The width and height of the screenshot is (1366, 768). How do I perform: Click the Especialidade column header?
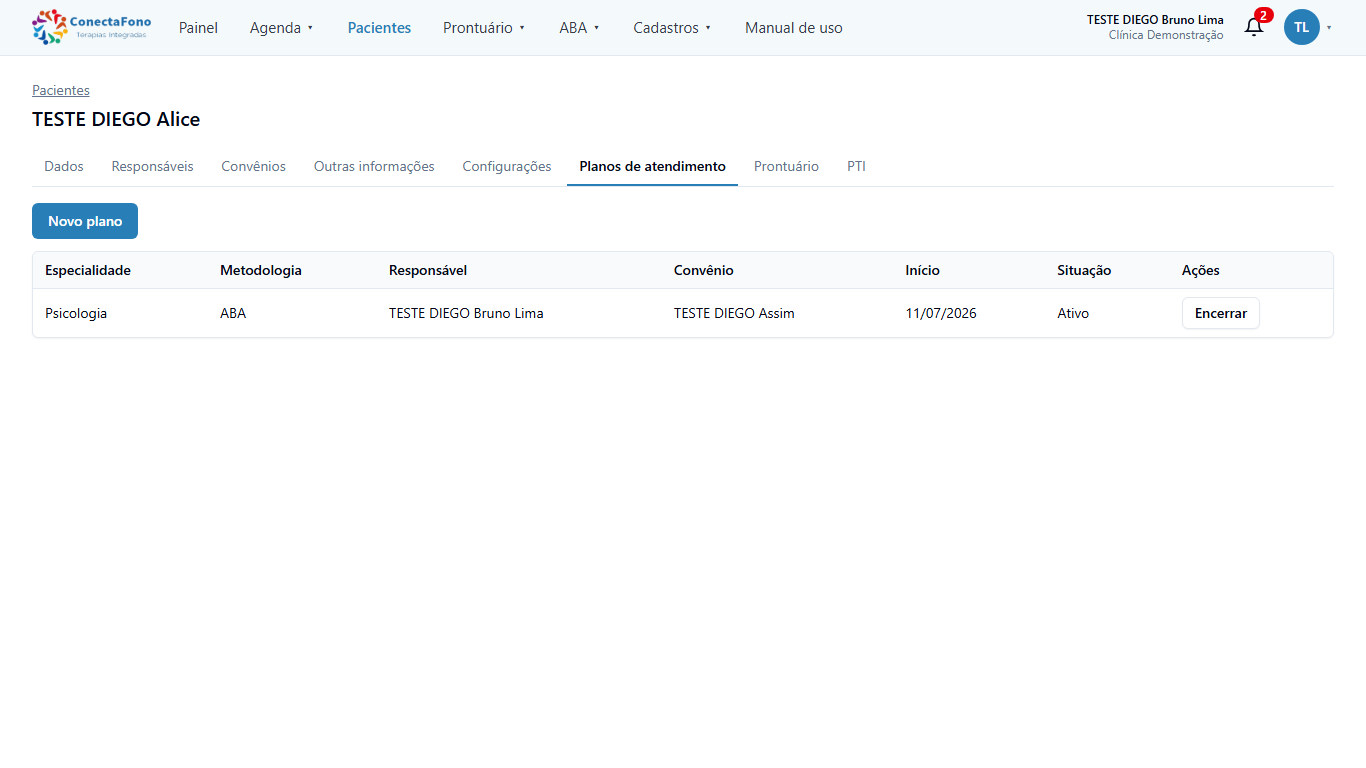[88, 270]
